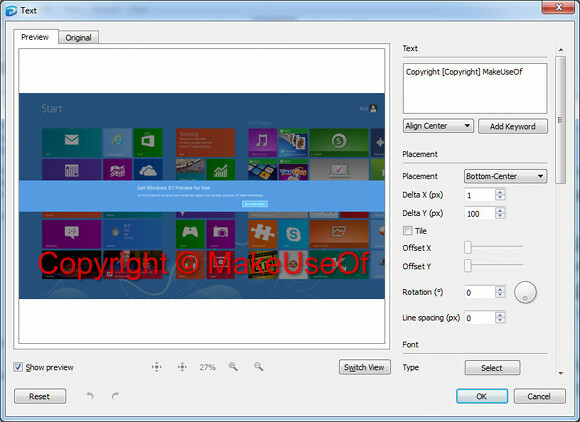Click the 27% zoom level text
Viewport: 580px width, 422px height.
point(208,367)
